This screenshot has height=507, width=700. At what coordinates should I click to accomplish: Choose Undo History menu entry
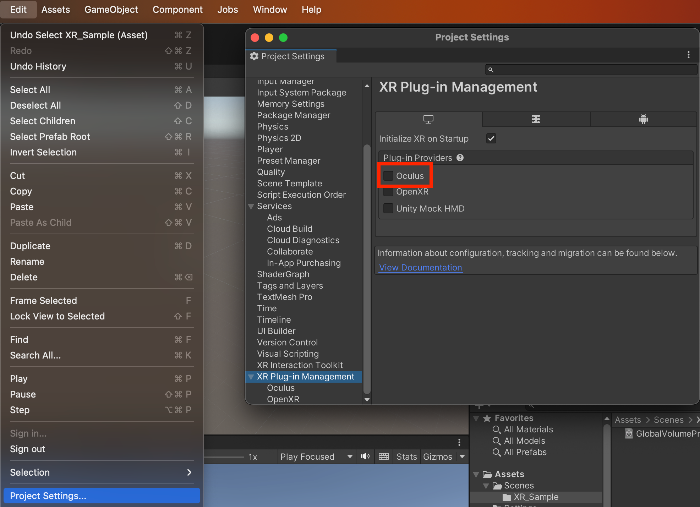coord(101,66)
